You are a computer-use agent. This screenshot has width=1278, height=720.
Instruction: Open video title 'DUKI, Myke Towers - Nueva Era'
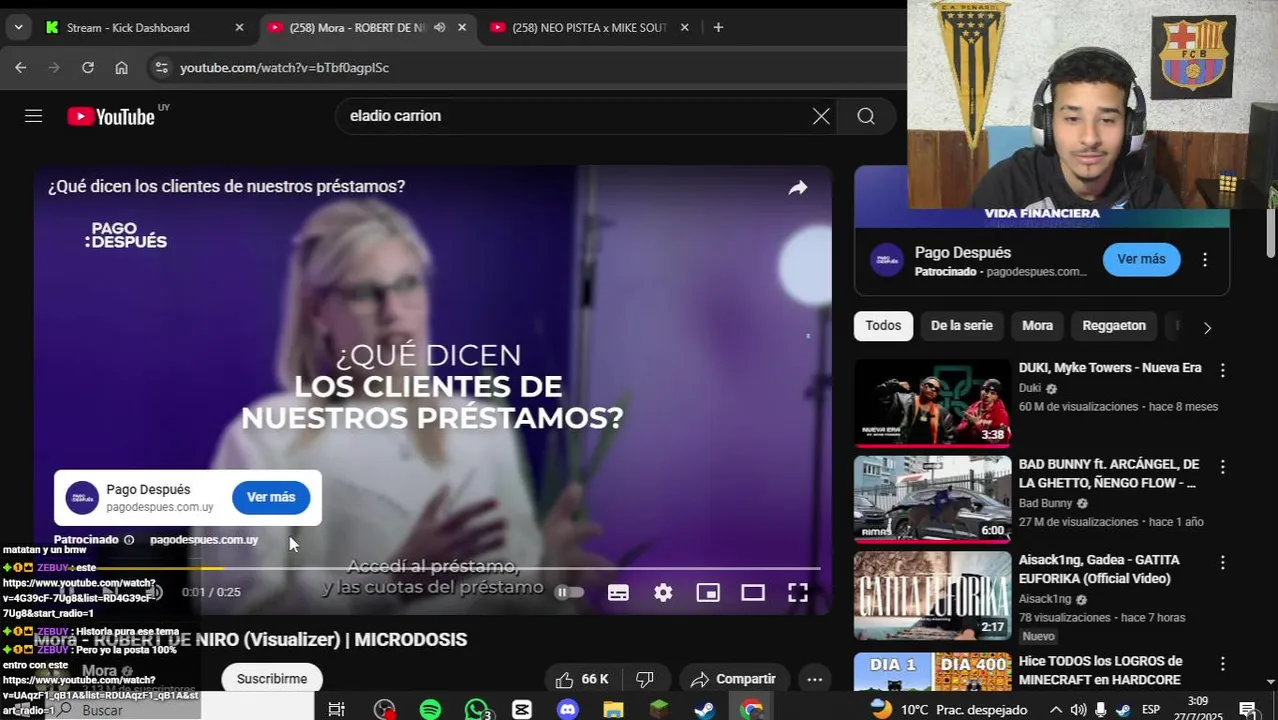click(1110, 368)
